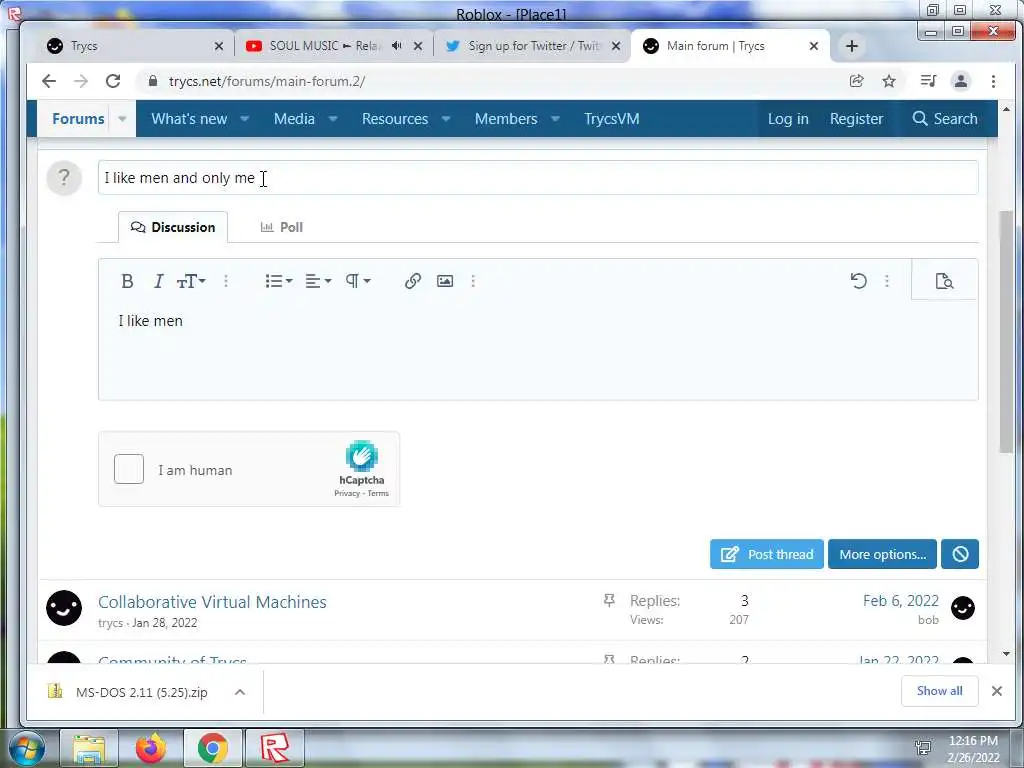Share this page via share icon
Image resolution: width=1024 pixels, height=768 pixels.
point(856,81)
